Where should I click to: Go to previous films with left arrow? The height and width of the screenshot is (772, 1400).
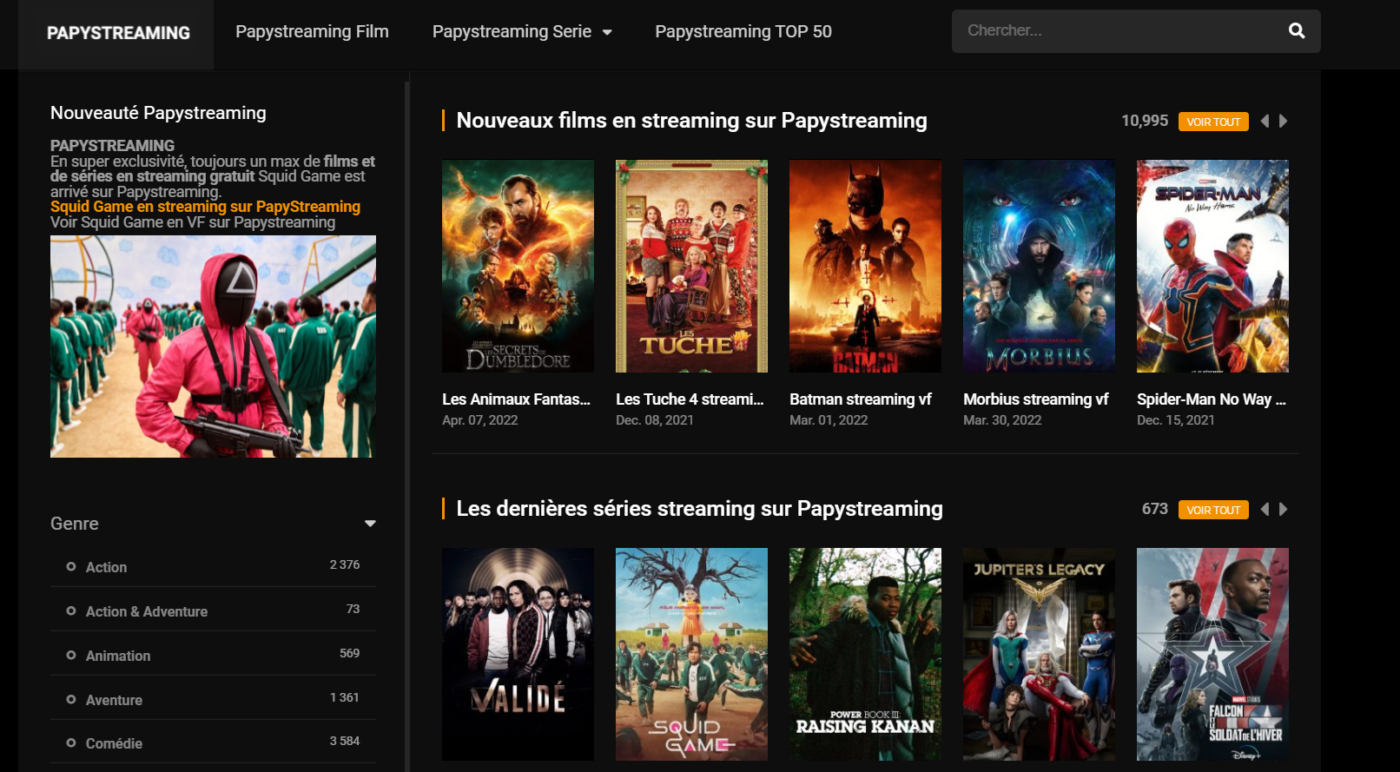point(1264,121)
